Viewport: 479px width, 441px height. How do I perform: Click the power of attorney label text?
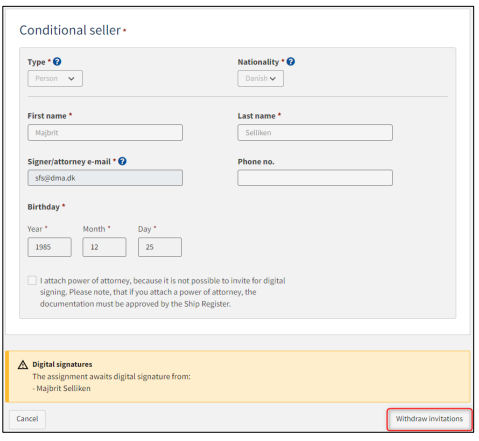[x=163, y=292]
